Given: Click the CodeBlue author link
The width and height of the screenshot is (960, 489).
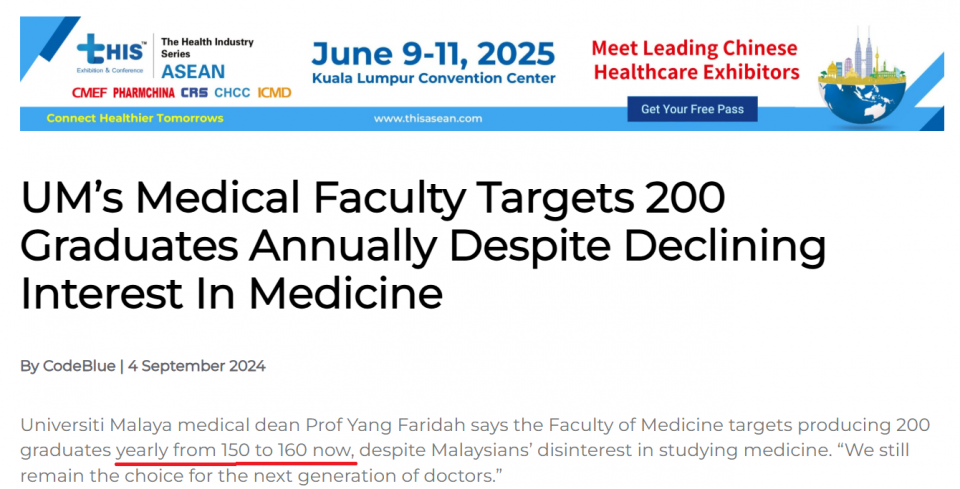Looking at the screenshot, I should point(79,366).
